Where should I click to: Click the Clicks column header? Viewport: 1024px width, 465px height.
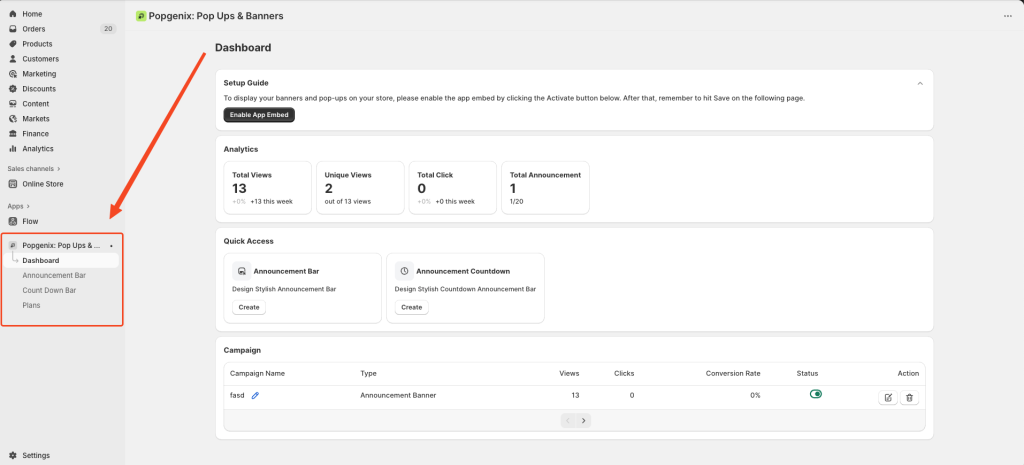pos(624,374)
